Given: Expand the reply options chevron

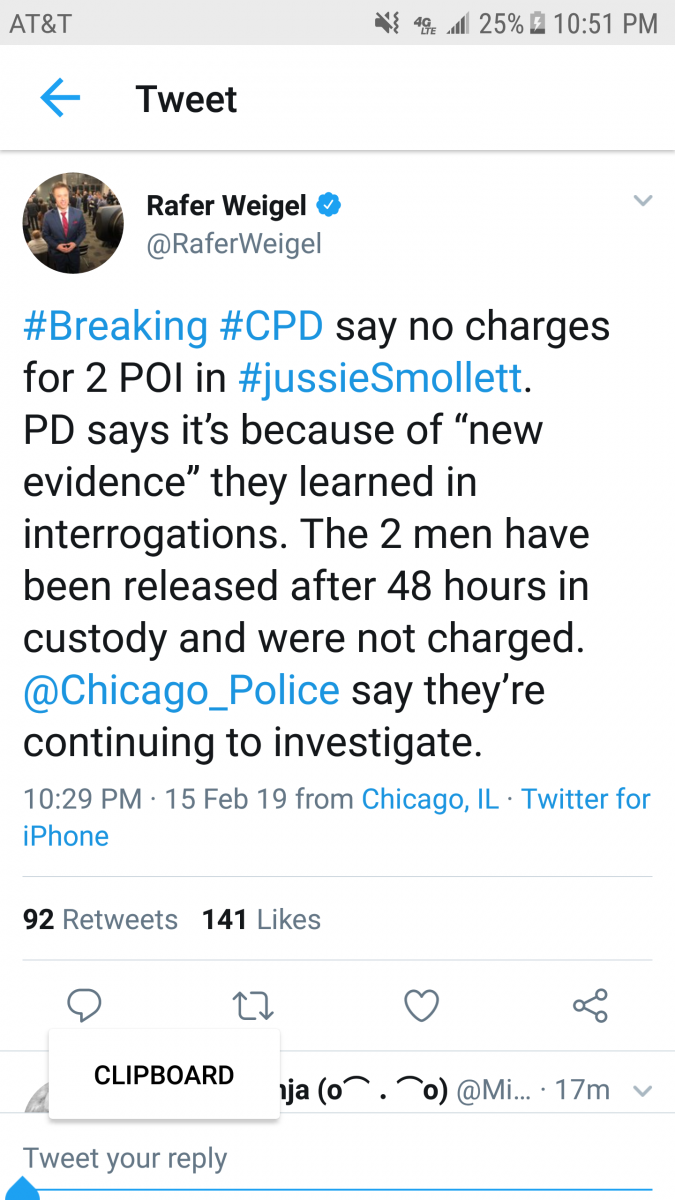Looking at the screenshot, I should pyautogui.click(x=643, y=1090).
